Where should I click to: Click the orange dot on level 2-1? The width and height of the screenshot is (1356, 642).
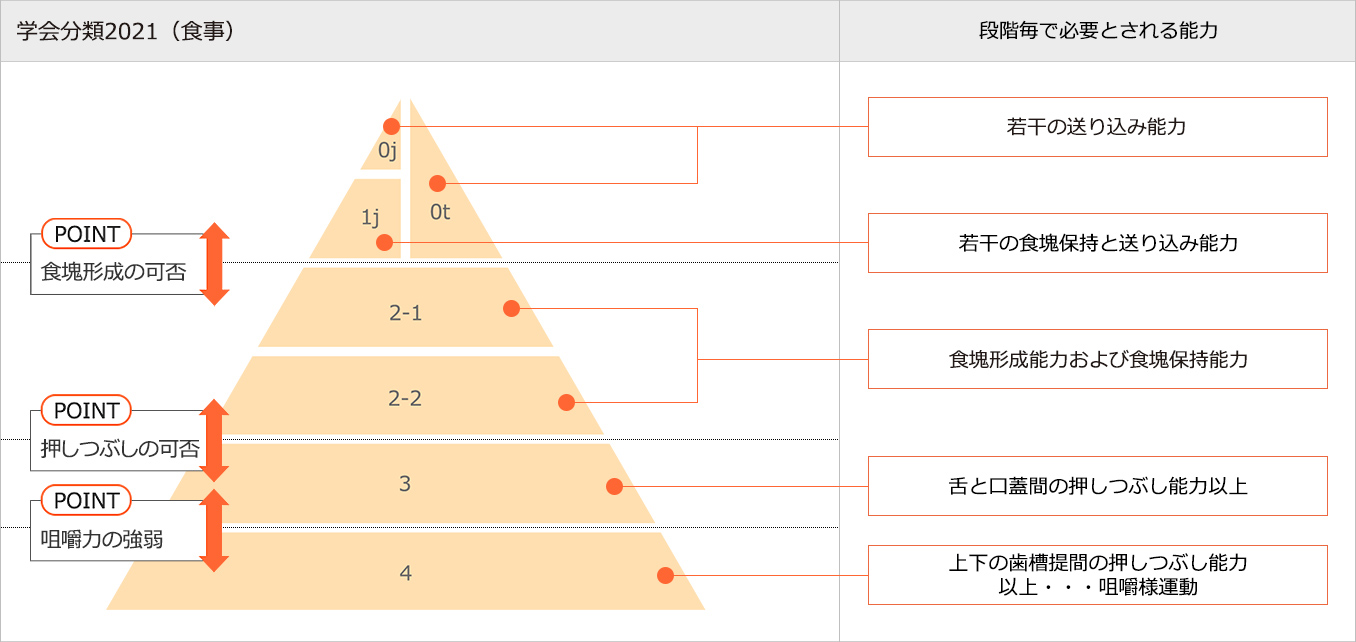[512, 308]
